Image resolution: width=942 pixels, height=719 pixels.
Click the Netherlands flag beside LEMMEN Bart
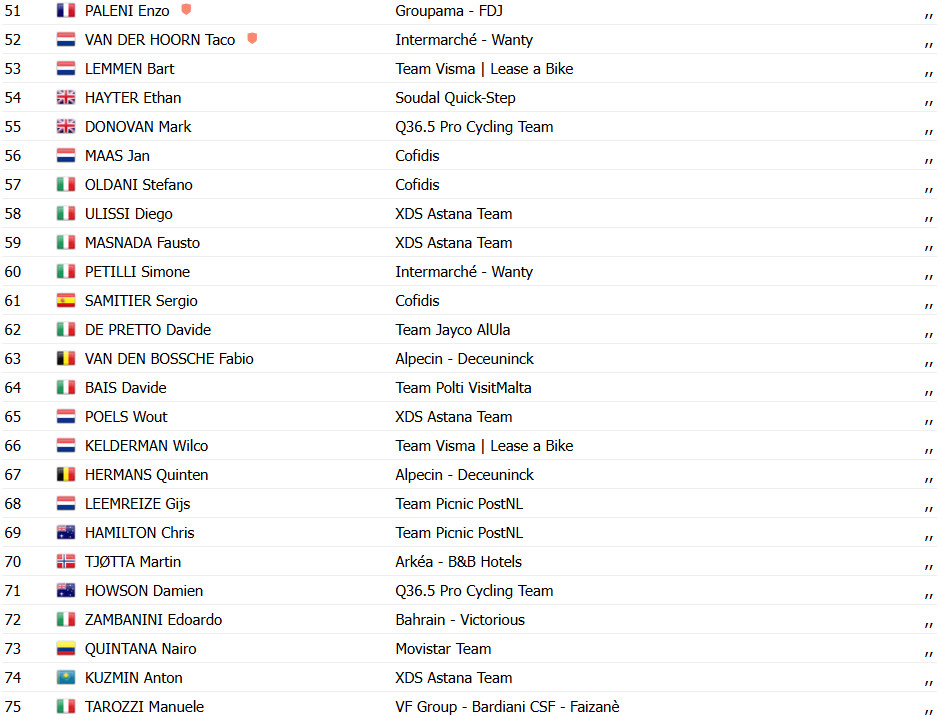coord(66,68)
